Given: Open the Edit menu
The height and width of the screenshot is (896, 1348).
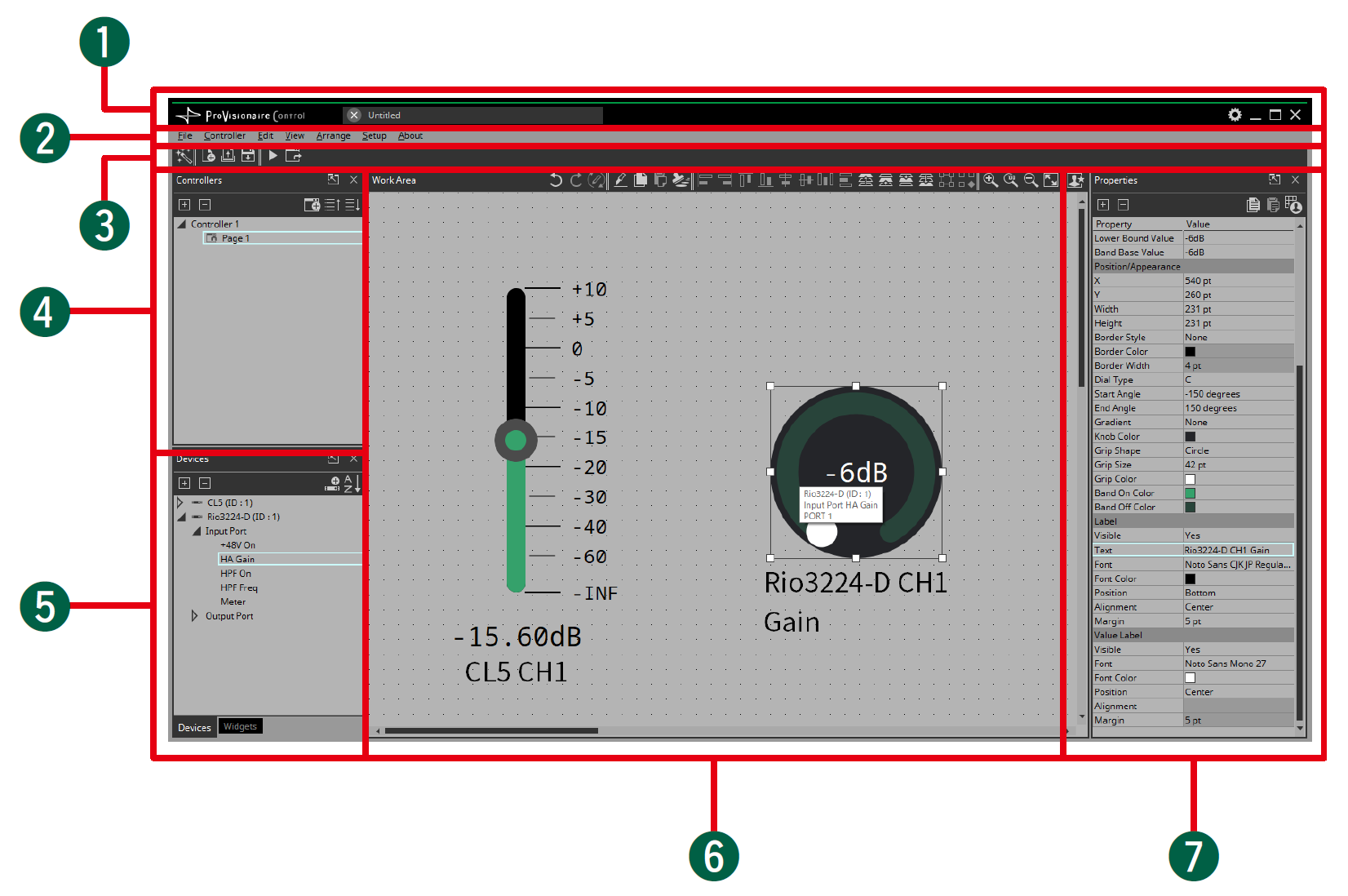Looking at the screenshot, I should coord(265,135).
